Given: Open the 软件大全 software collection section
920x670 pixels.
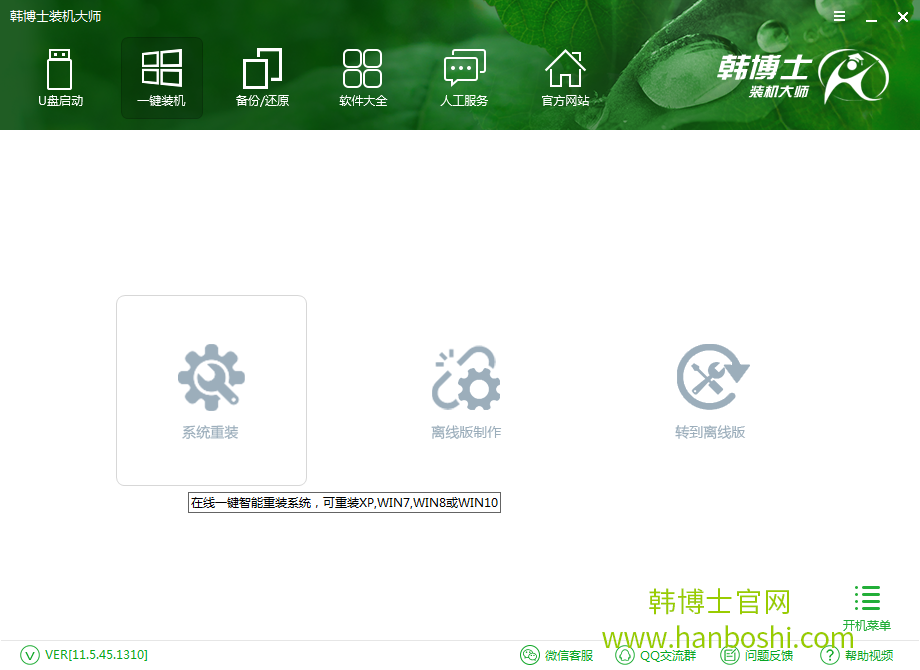Looking at the screenshot, I should coord(363,78).
